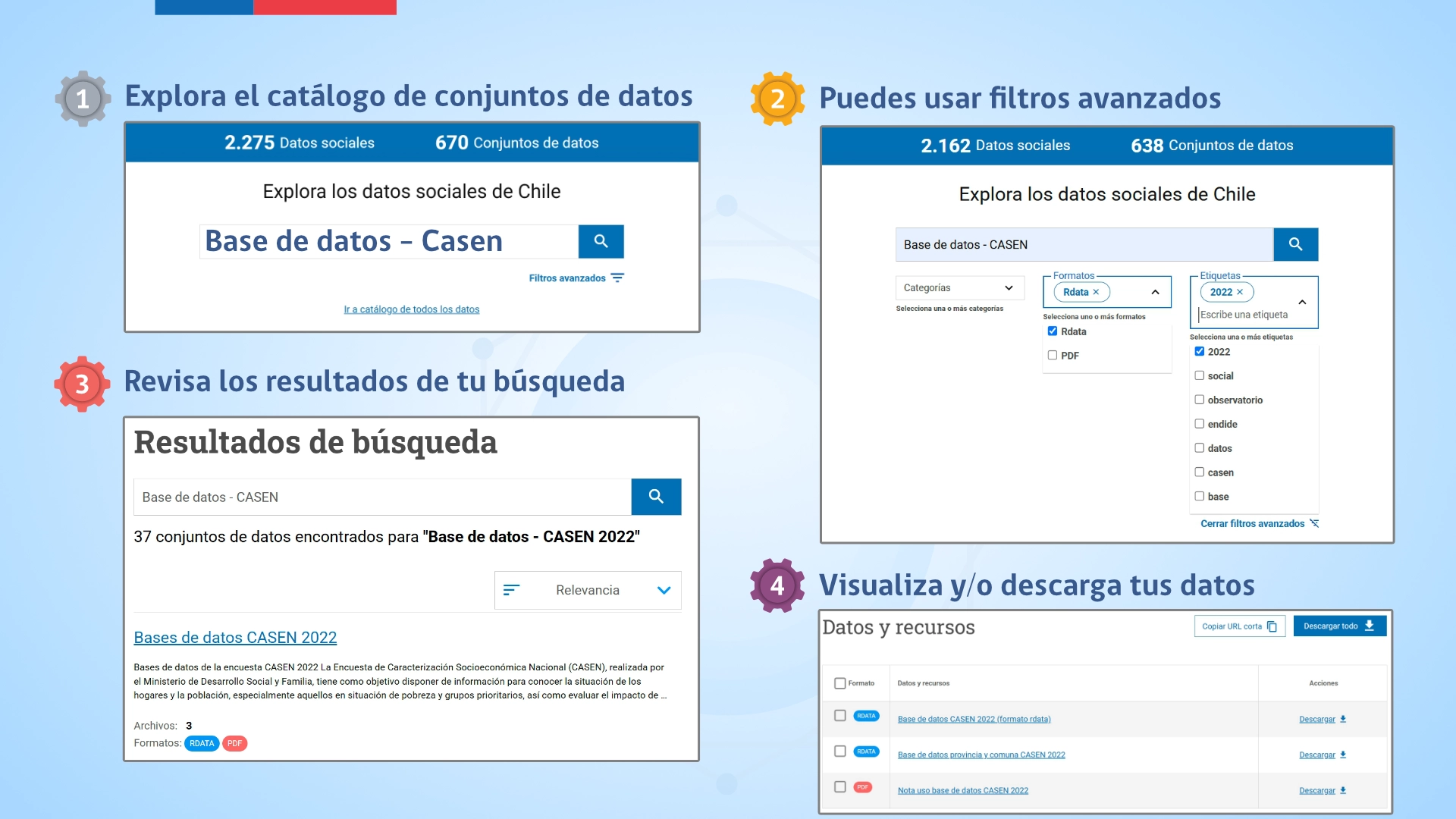Click download icon for CASEN 2022 formato rdata row
Image resolution: width=1456 pixels, height=819 pixels.
point(1343,719)
